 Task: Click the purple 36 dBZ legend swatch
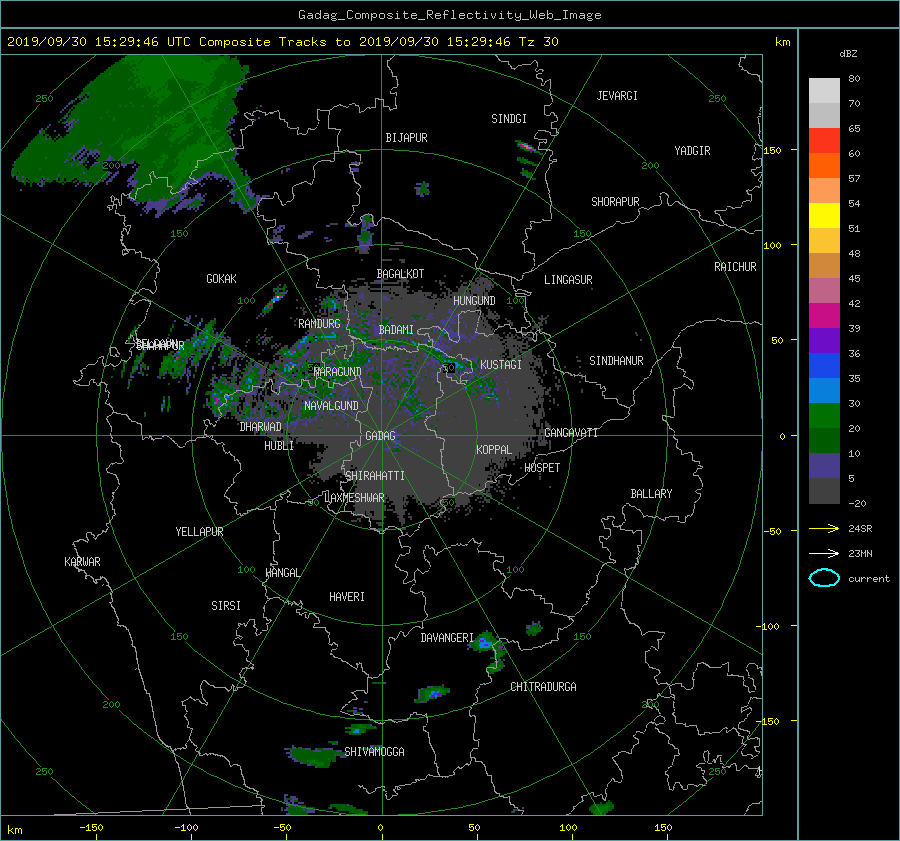[x=824, y=341]
